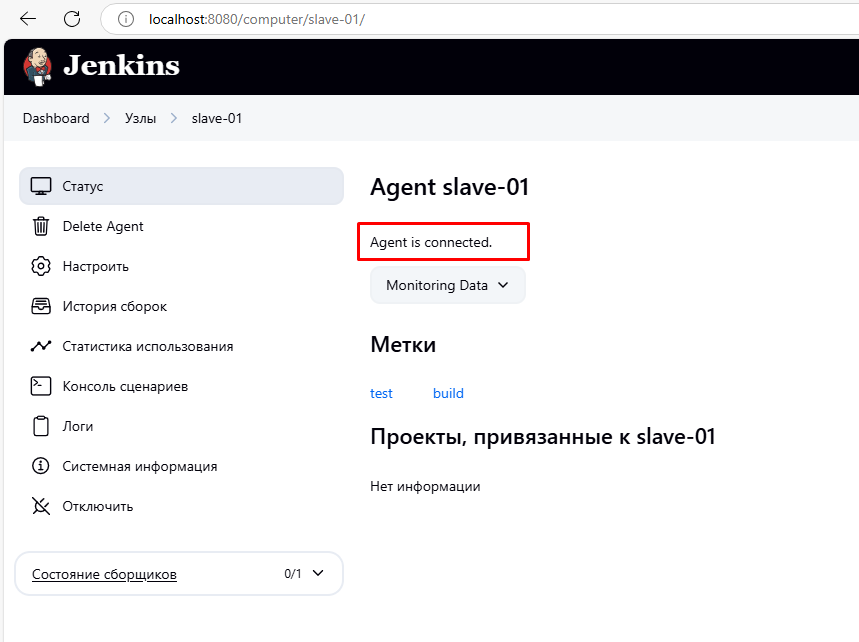This screenshot has width=859, height=642.
Task: Click the gear icon beside Настроить
Action: pyautogui.click(x=41, y=266)
